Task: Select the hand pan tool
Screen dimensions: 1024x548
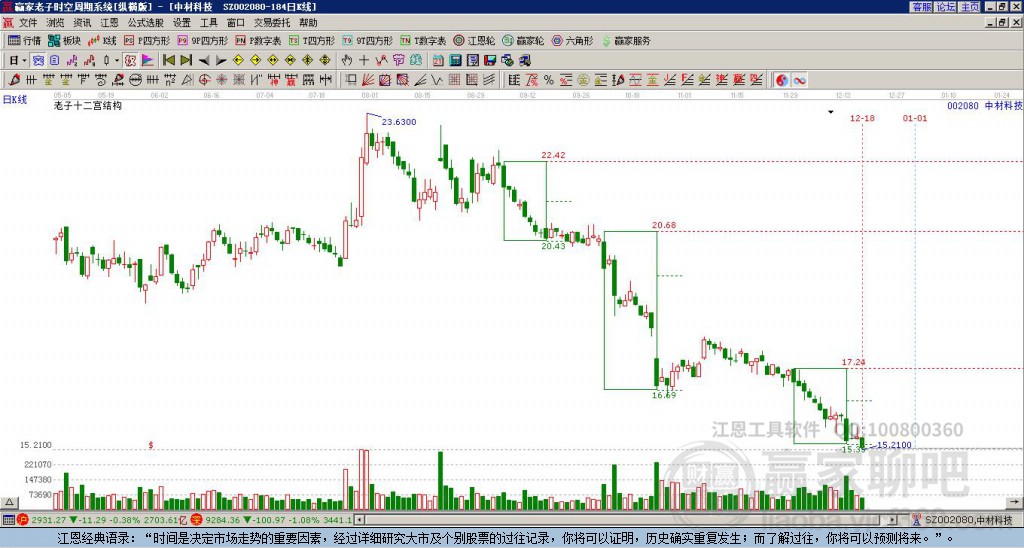Action: 347,60
